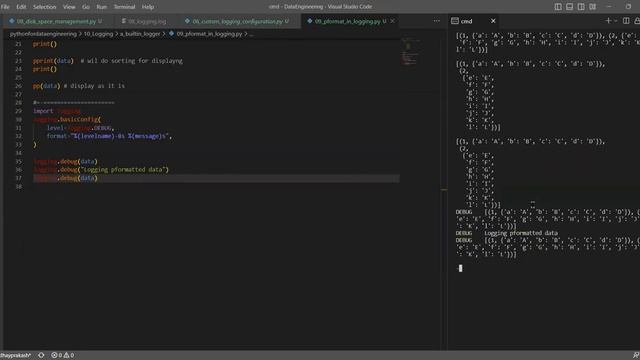
Task: Click the level=logging.DEBUG line
Action: tap(80, 128)
